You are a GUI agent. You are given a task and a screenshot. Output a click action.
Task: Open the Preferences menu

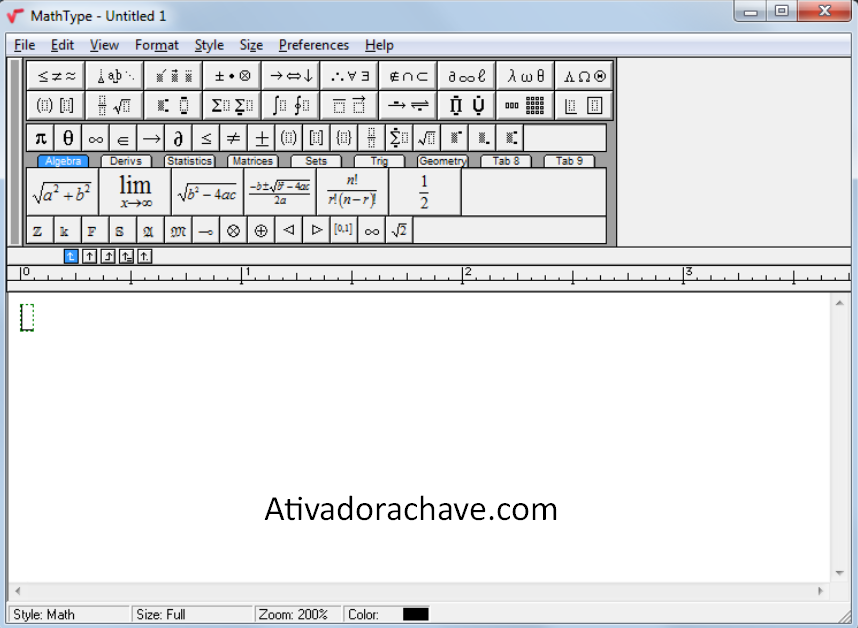point(313,45)
